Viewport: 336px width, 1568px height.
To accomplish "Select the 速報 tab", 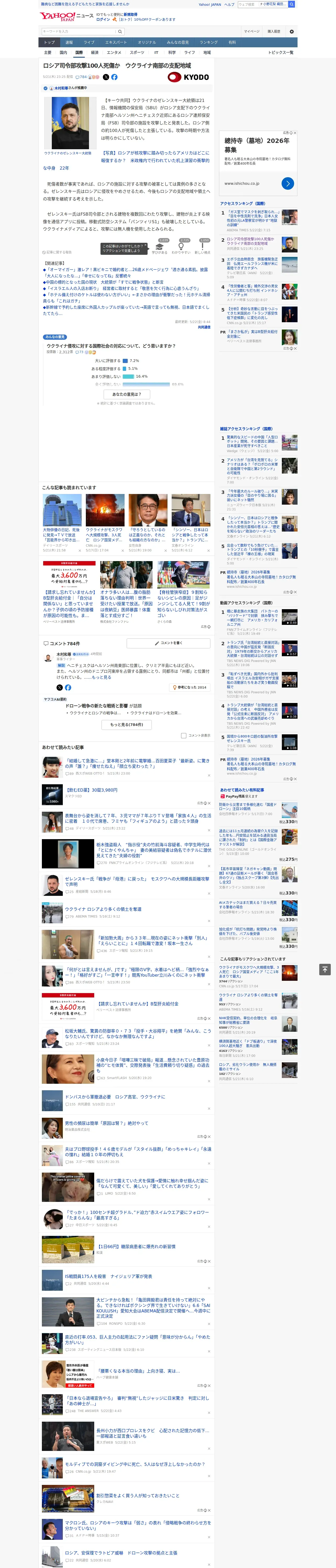I will click(69, 43).
